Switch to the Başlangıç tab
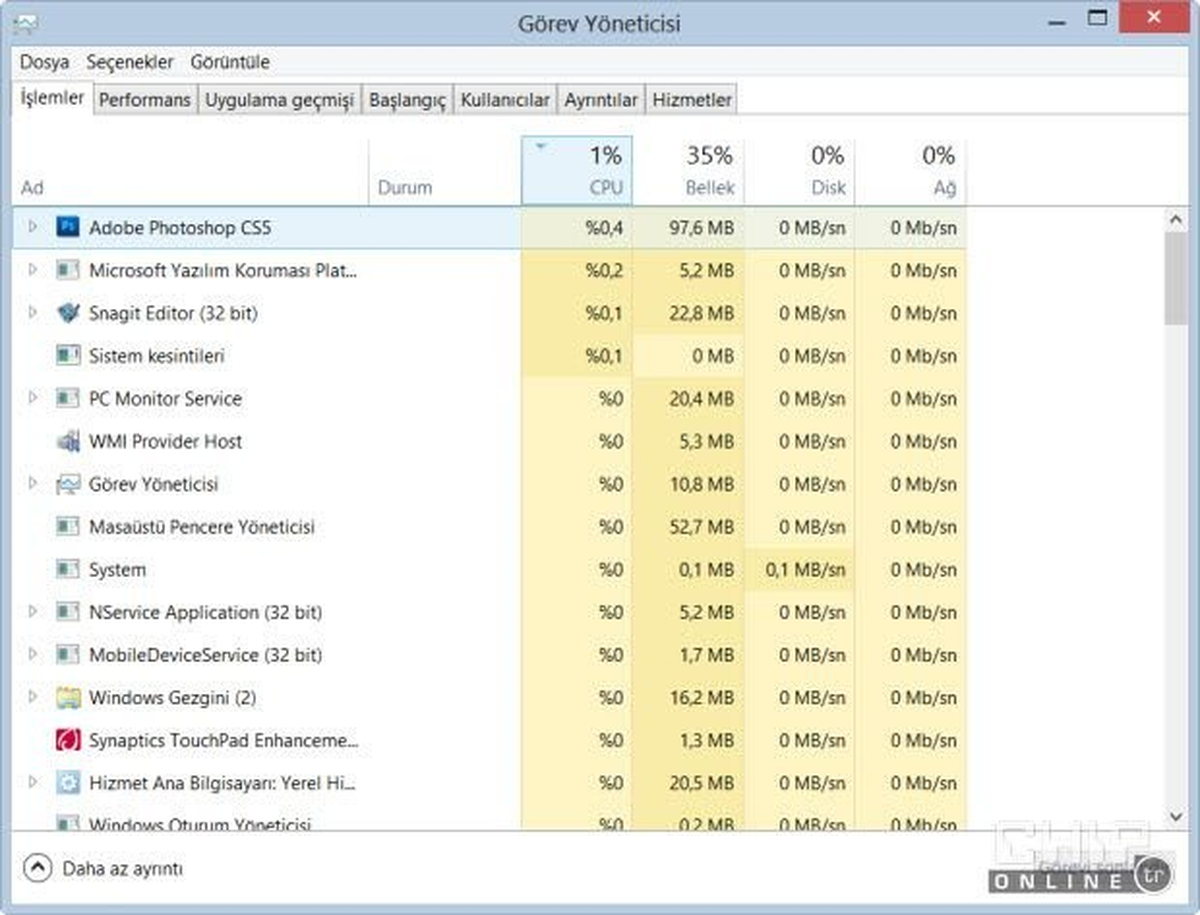 point(407,100)
